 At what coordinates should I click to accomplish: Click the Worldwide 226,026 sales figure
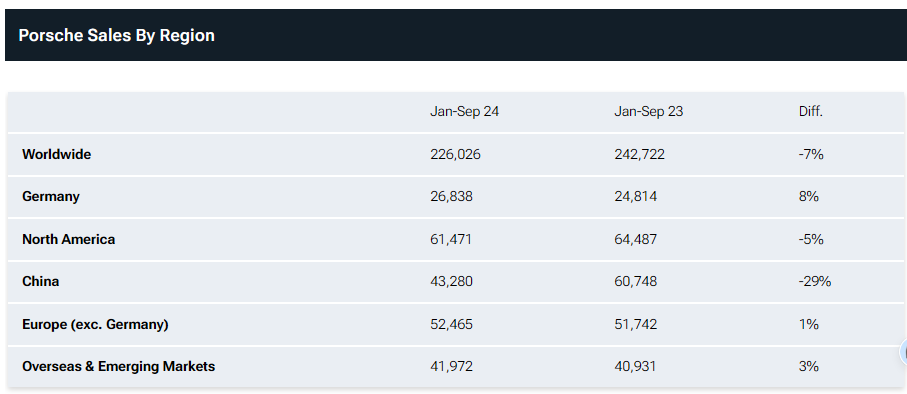[x=455, y=154]
